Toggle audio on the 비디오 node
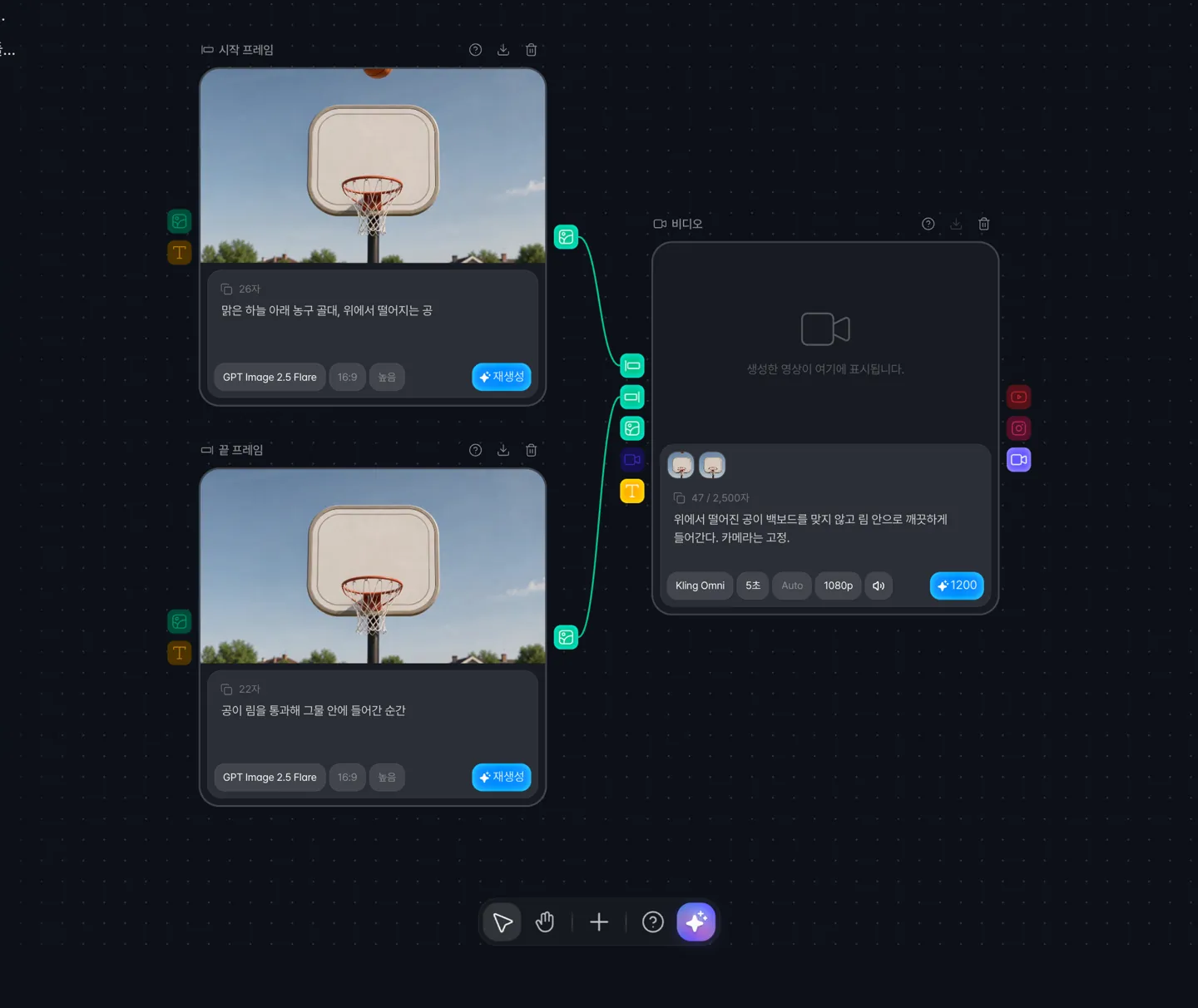 click(879, 586)
